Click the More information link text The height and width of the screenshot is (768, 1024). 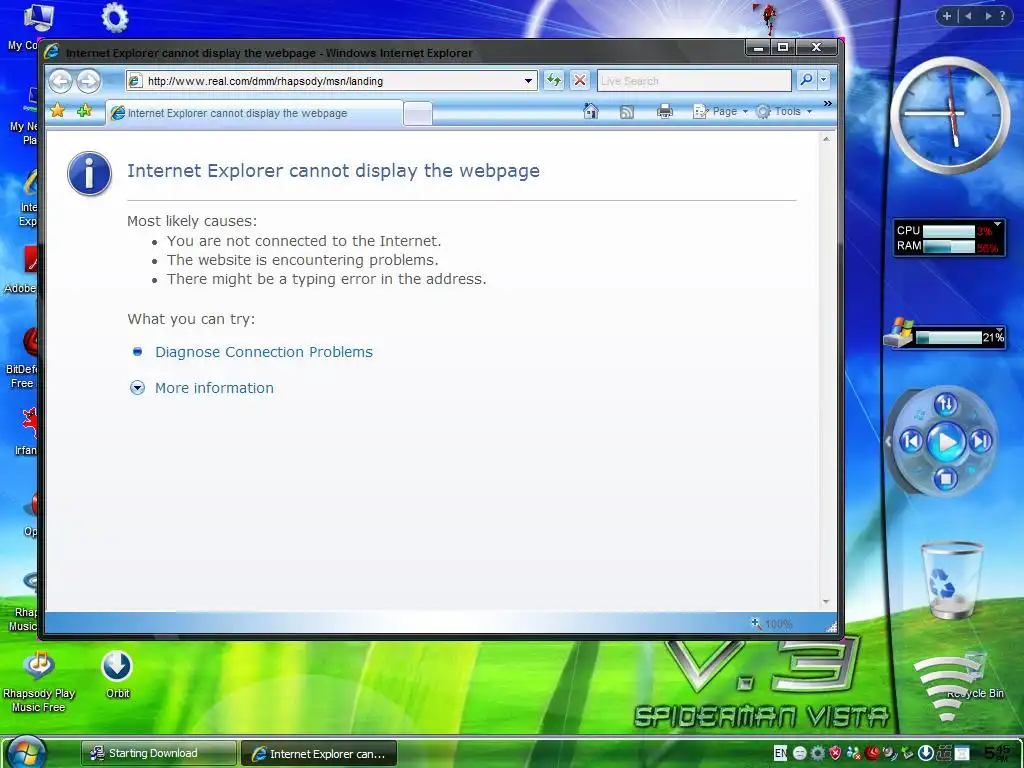click(x=214, y=388)
